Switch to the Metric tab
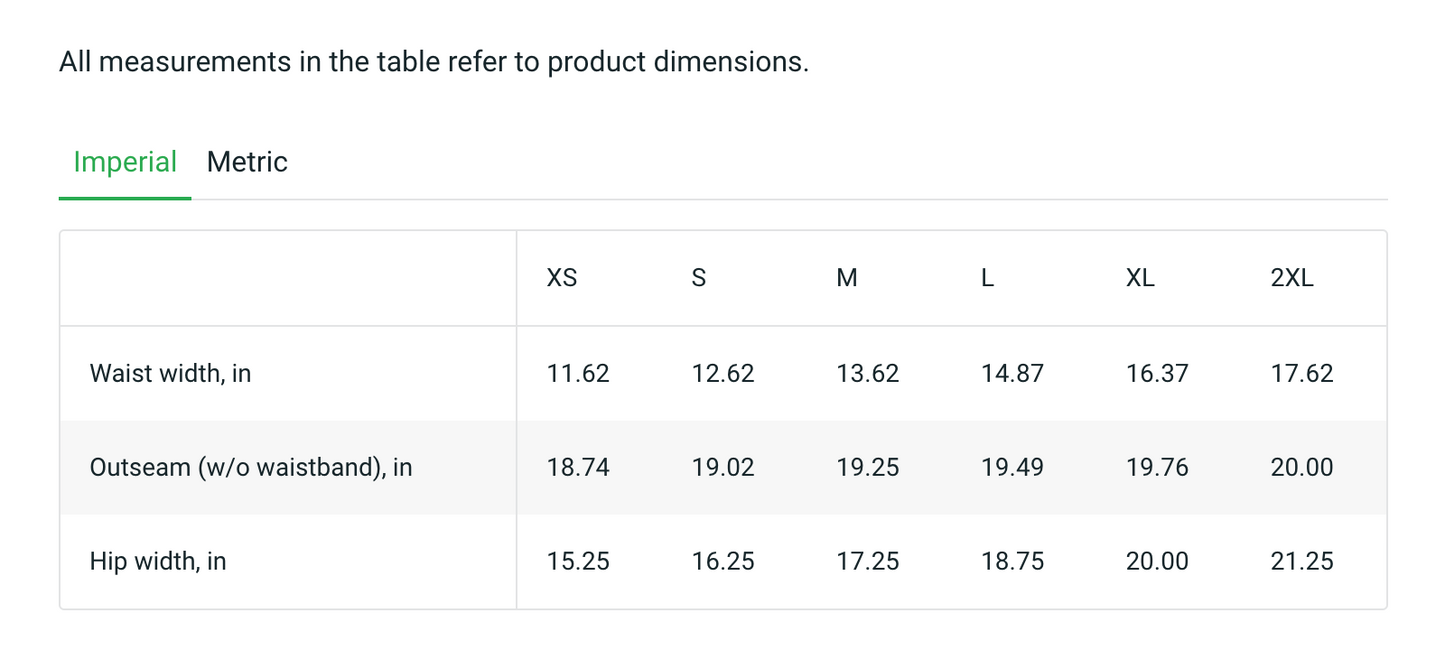The width and height of the screenshot is (1445, 650). (x=247, y=162)
